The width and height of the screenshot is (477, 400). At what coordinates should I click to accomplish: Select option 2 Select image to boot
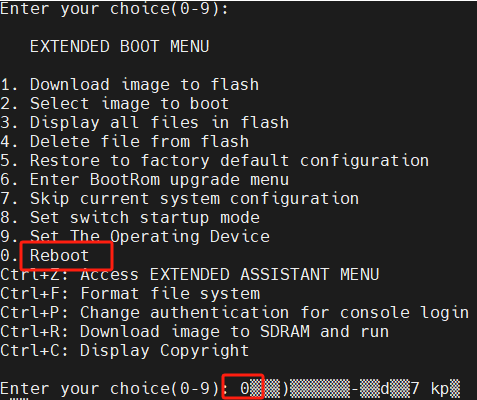tap(115, 104)
